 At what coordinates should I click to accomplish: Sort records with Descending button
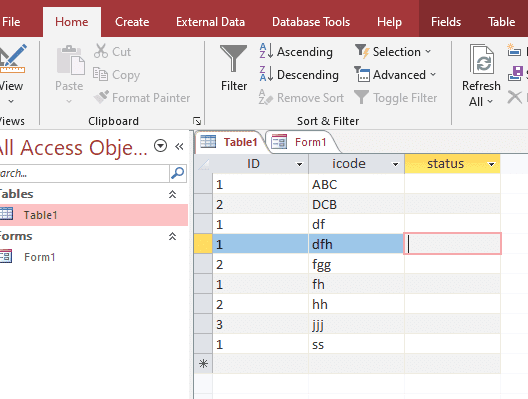click(299, 74)
